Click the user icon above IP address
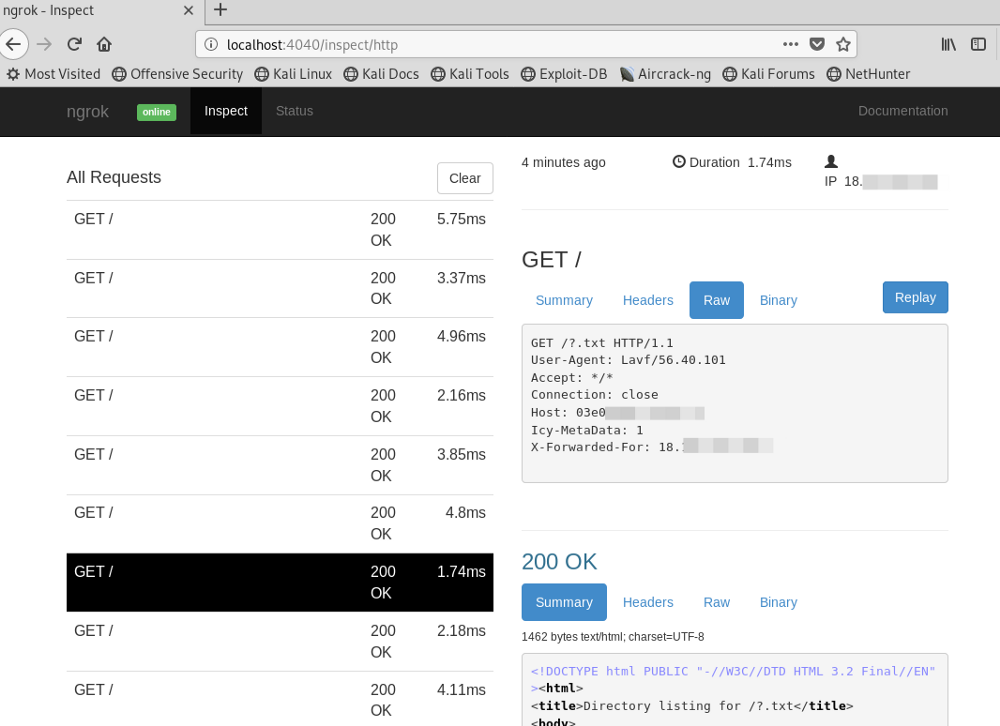The height and width of the screenshot is (726, 1000). [831, 161]
